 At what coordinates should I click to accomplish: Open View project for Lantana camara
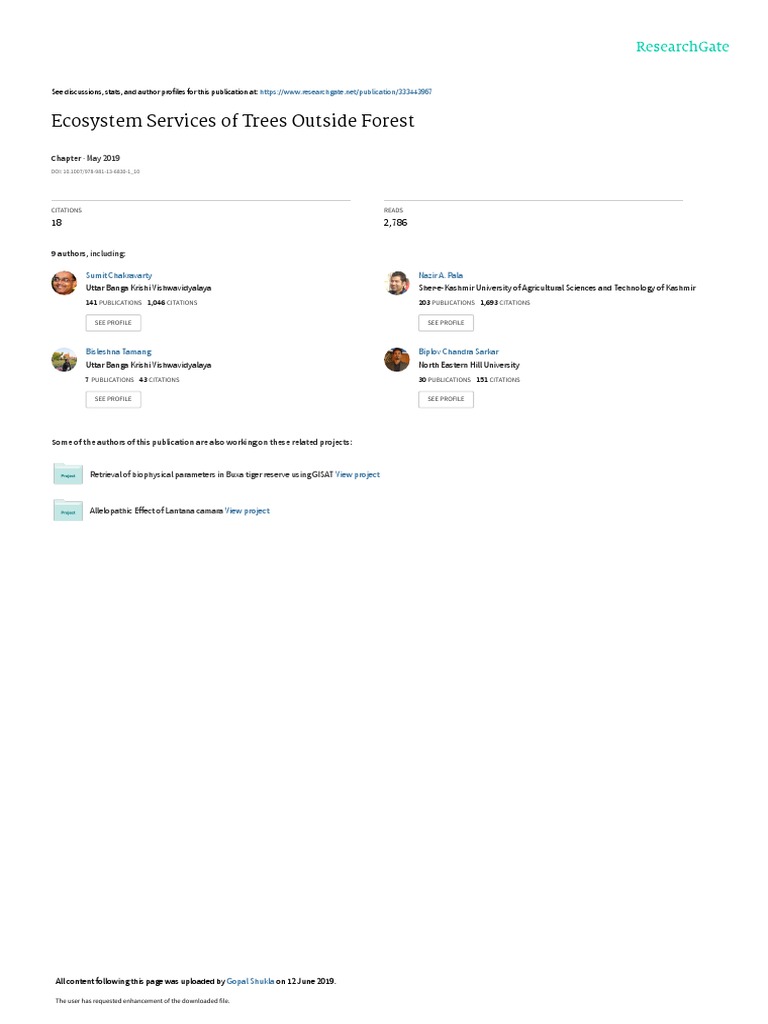coord(247,511)
